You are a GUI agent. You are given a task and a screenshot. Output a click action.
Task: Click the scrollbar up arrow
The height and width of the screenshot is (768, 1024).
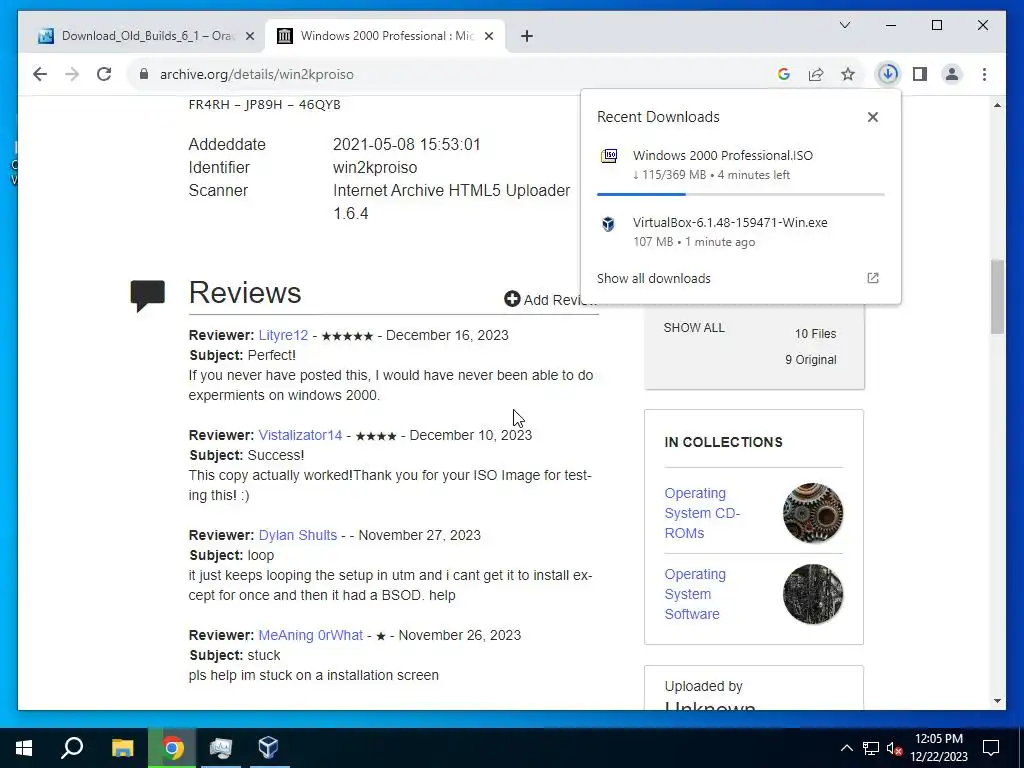pyautogui.click(x=997, y=105)
